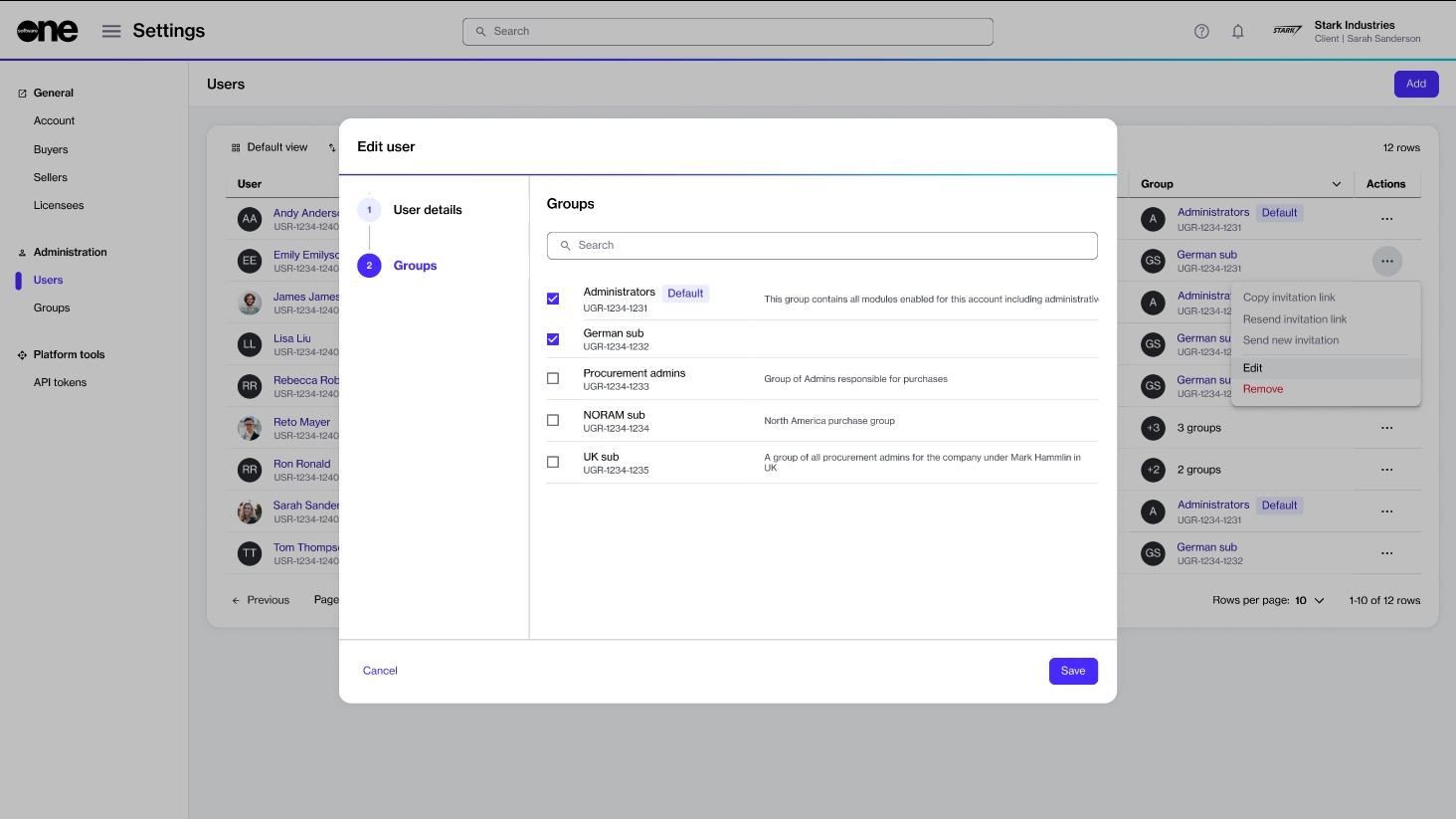Focus the Groups search field

tap(822, 246)
